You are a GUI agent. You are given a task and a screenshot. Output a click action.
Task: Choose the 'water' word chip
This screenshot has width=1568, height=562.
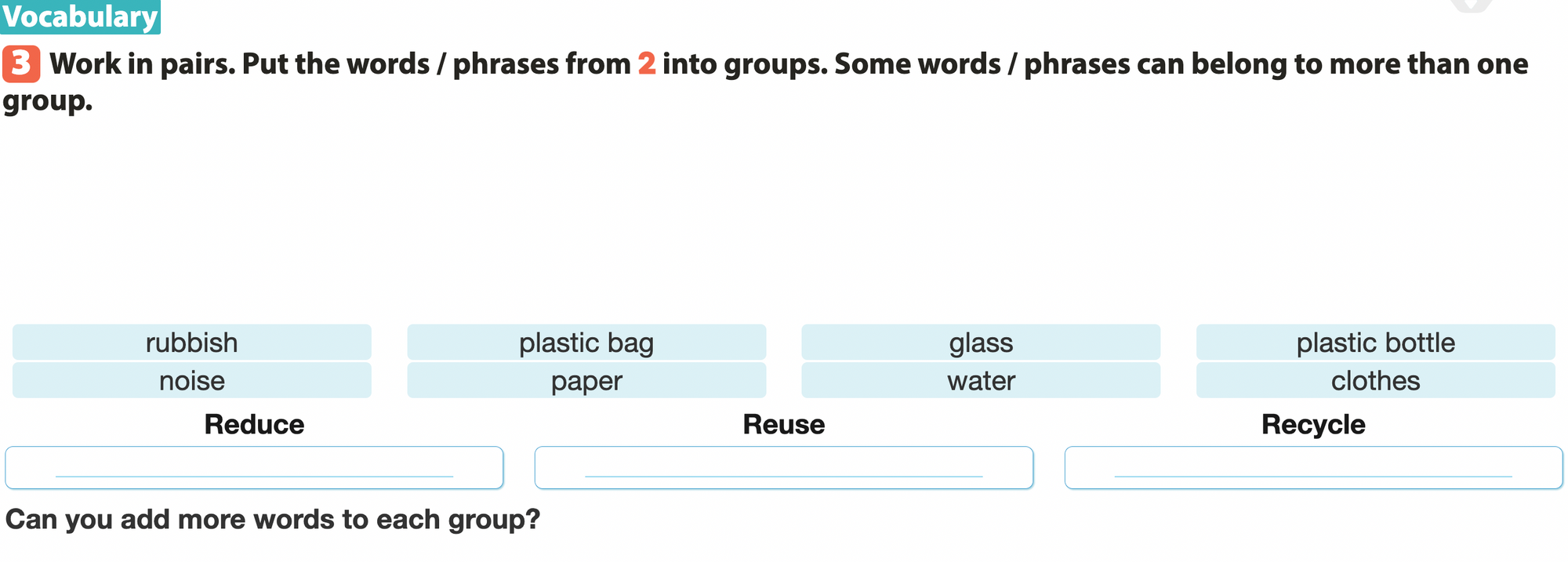click(x=981, y=381)
